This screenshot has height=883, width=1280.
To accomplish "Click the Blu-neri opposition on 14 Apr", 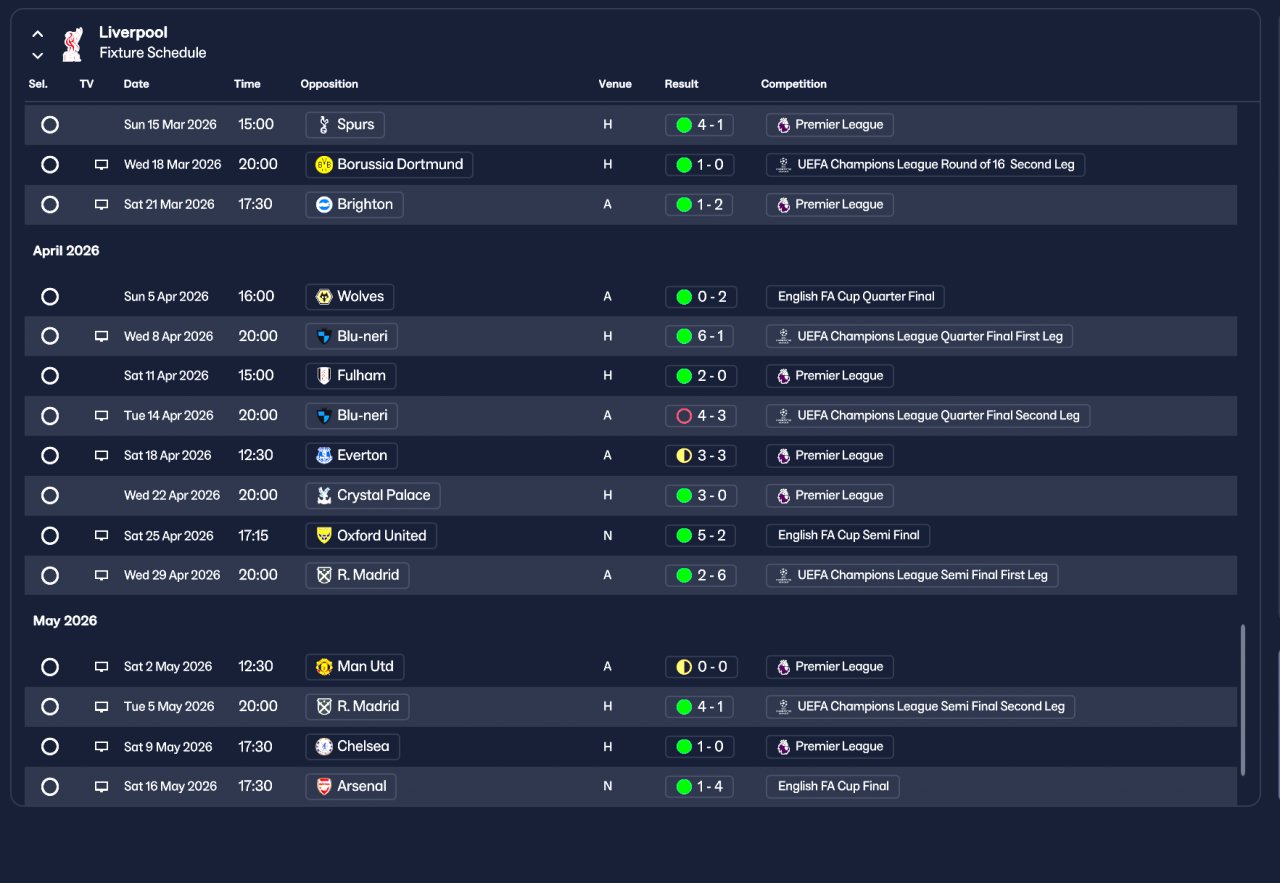I will pos(351,416).
